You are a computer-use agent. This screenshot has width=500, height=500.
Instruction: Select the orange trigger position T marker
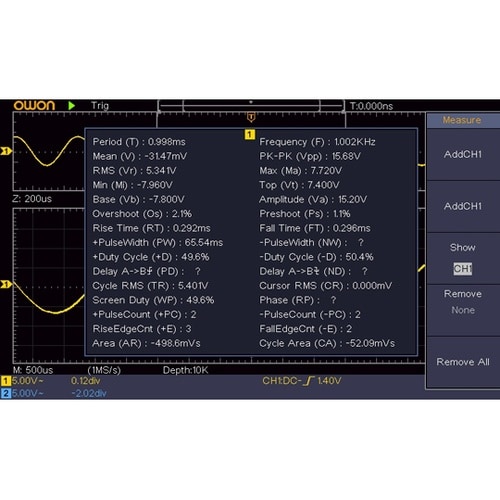tap(251, 117)
